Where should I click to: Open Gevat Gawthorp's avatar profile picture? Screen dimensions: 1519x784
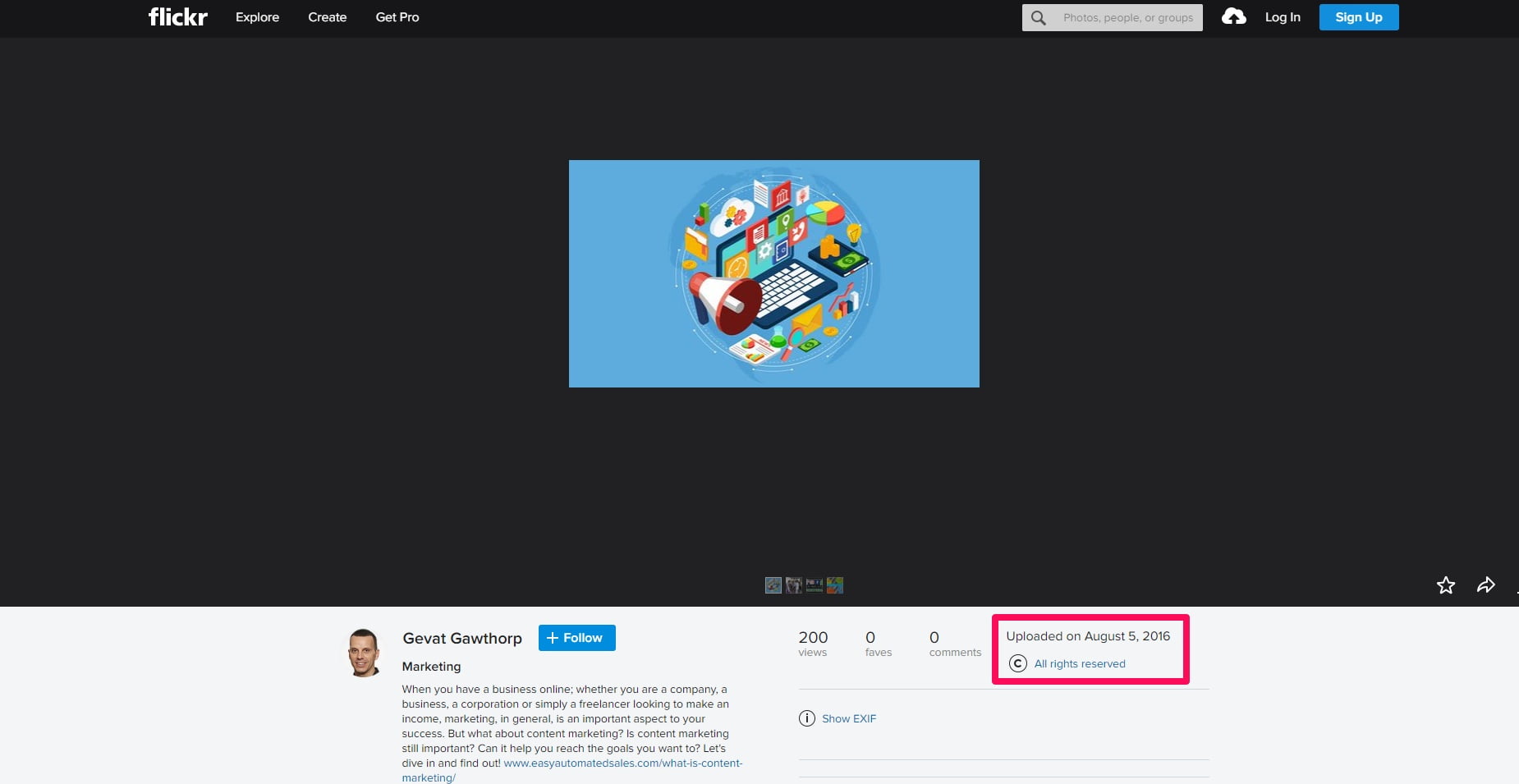pyautogui.click(x=364, y=653)
